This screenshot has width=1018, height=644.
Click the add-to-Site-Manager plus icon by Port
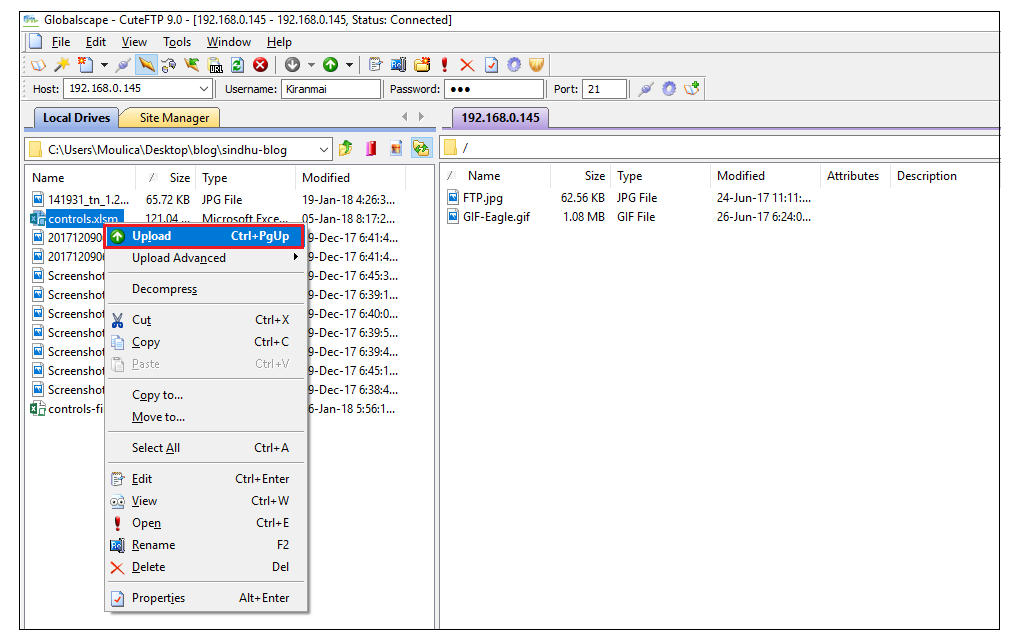pyautogui.click(x=692, y=89)
